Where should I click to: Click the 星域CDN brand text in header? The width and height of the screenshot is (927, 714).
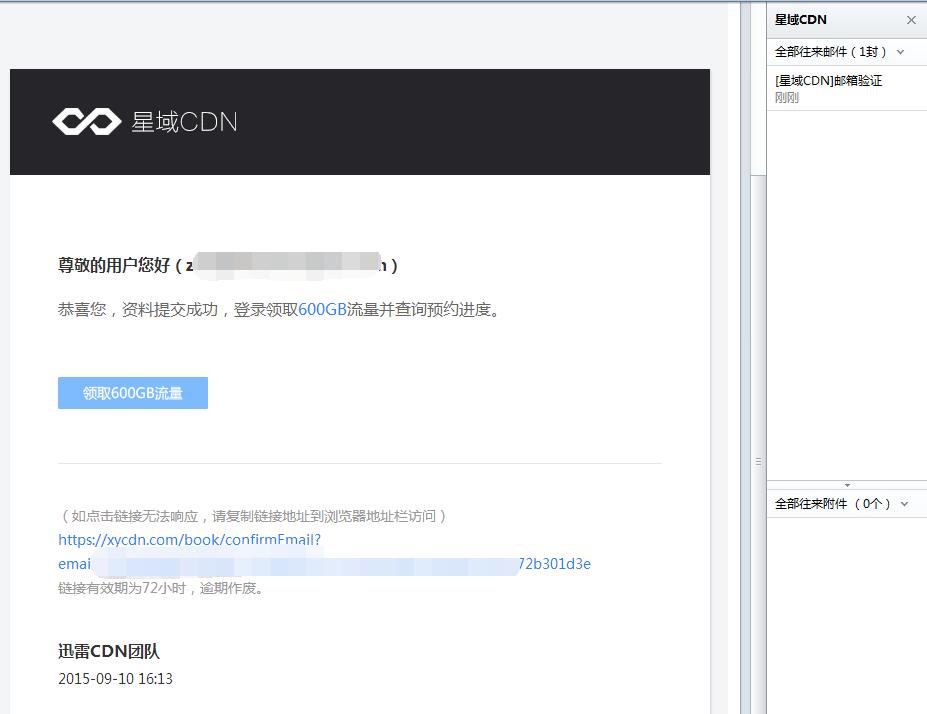click(x=184, y=122)
